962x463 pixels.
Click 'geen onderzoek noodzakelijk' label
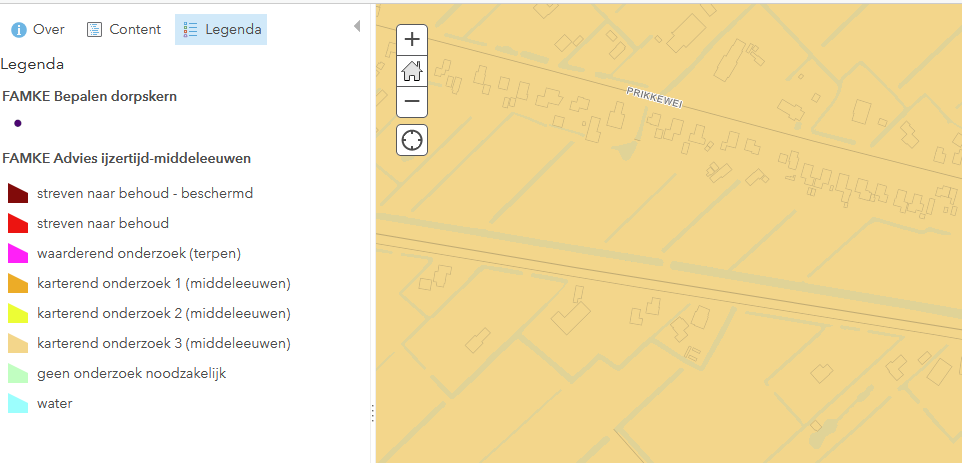pos(131,373)
